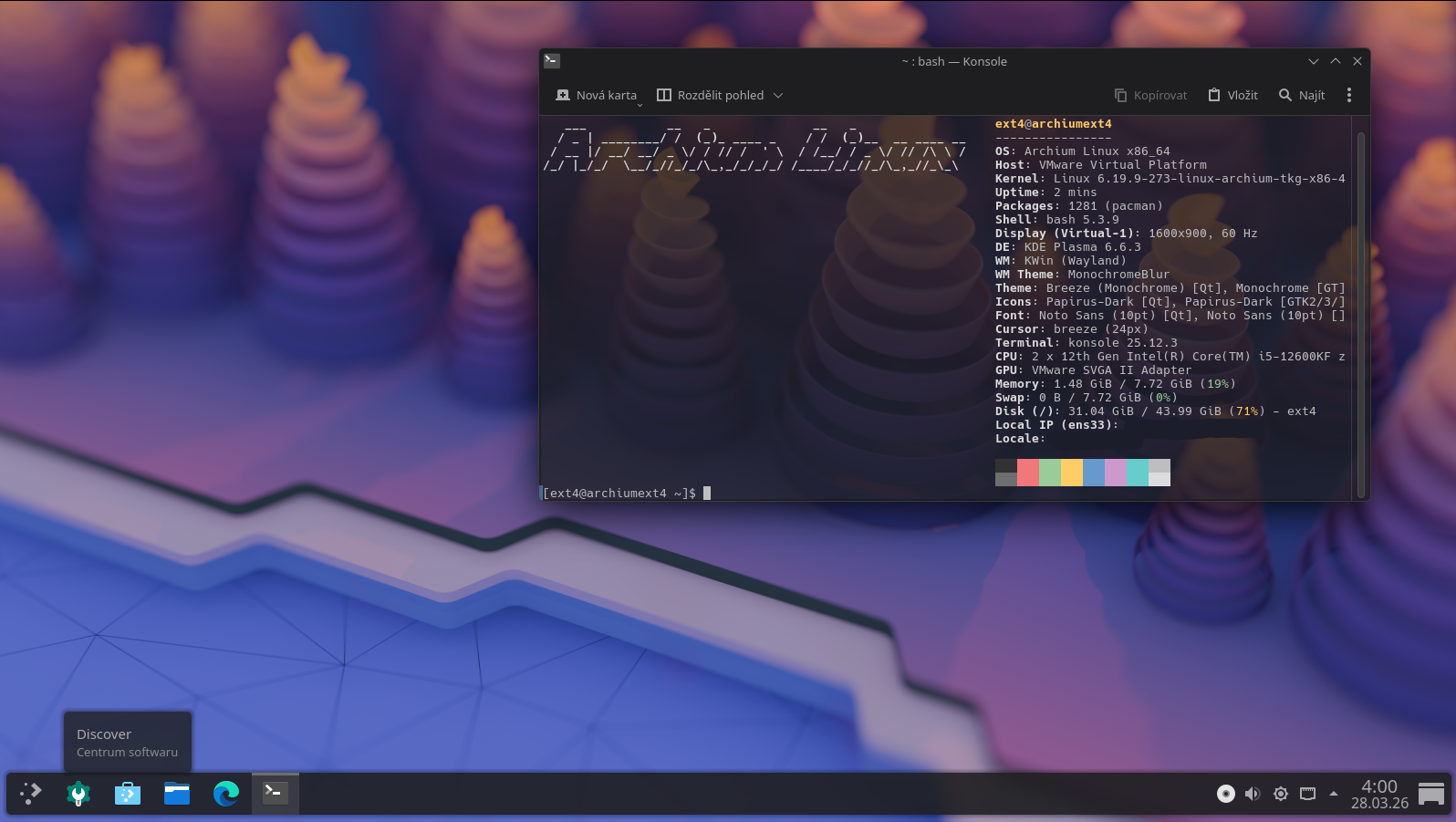Click the blue color block in fastfetch output
Viewport: 1456px width, 822px height.
click(1094, 473)
